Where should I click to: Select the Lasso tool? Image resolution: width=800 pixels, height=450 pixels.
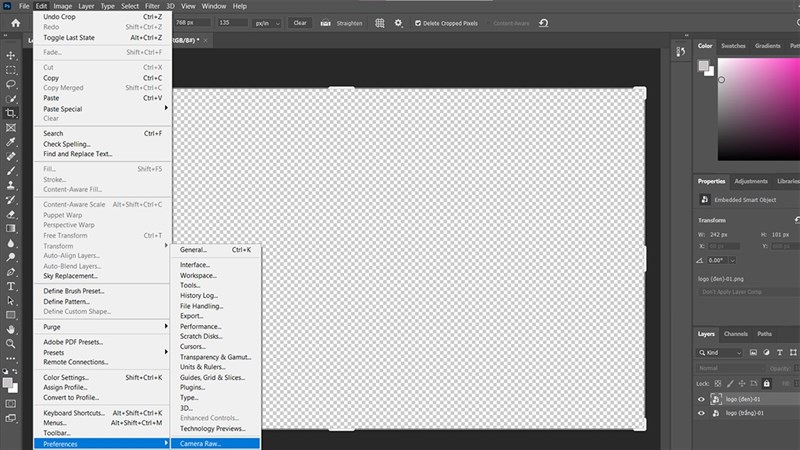coord(11,84)
